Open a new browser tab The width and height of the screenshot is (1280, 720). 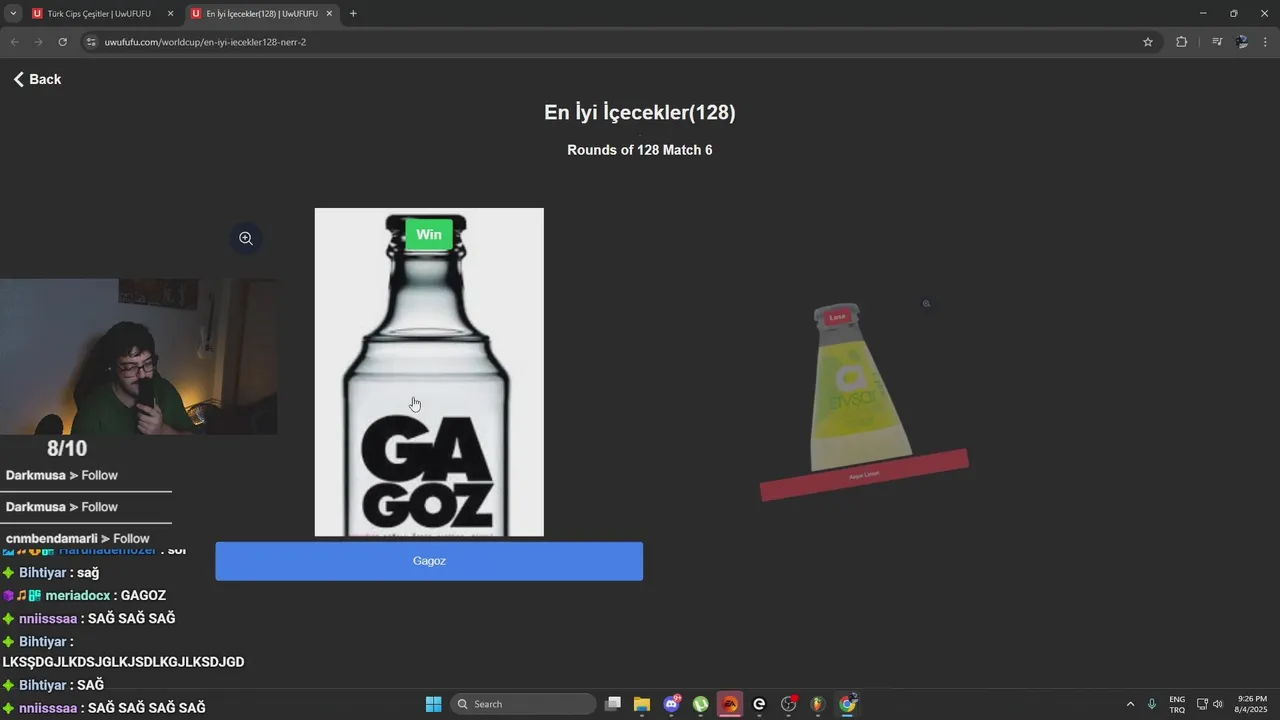point(353,14)
